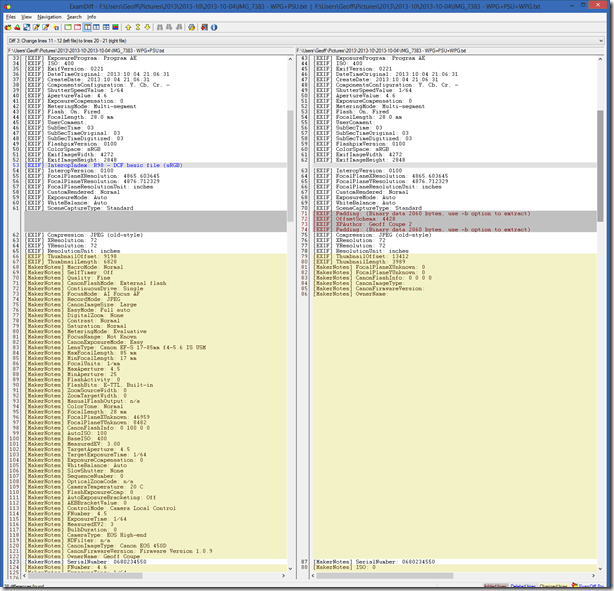Open the Info menu
Screen dimensions: 614x591
tap(92, 17)
